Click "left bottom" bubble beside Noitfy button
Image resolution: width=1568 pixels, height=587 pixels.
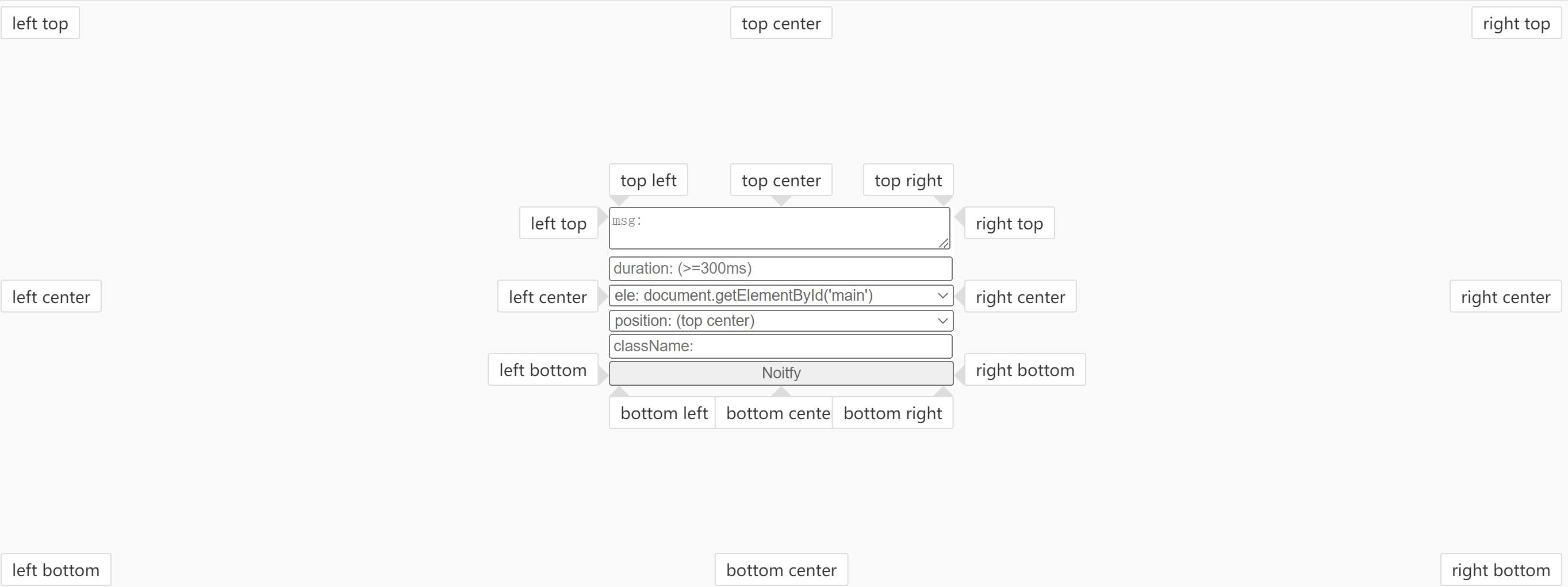point(543,370)
